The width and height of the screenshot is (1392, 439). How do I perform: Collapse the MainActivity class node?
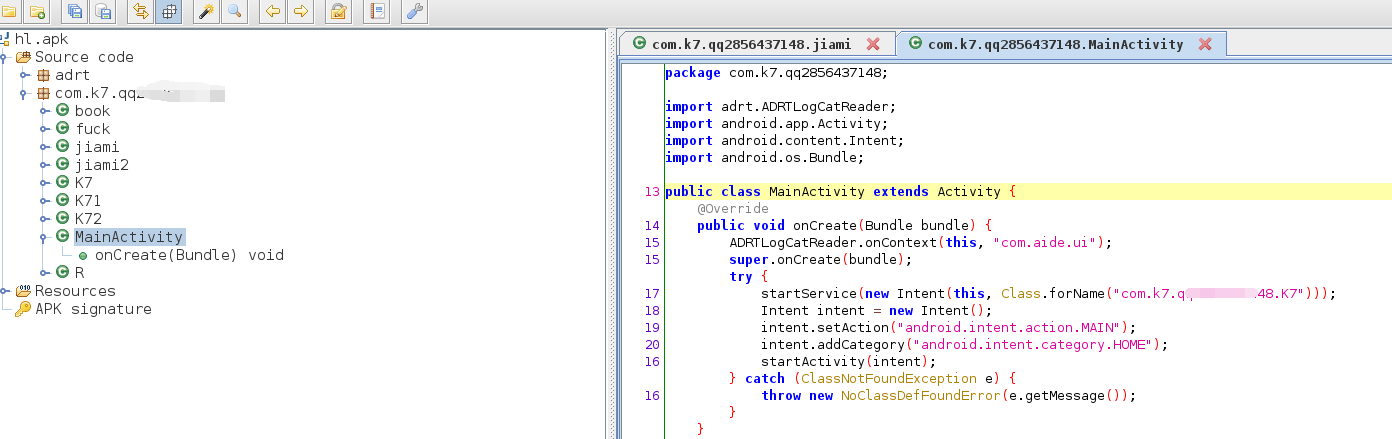point(45,237)
